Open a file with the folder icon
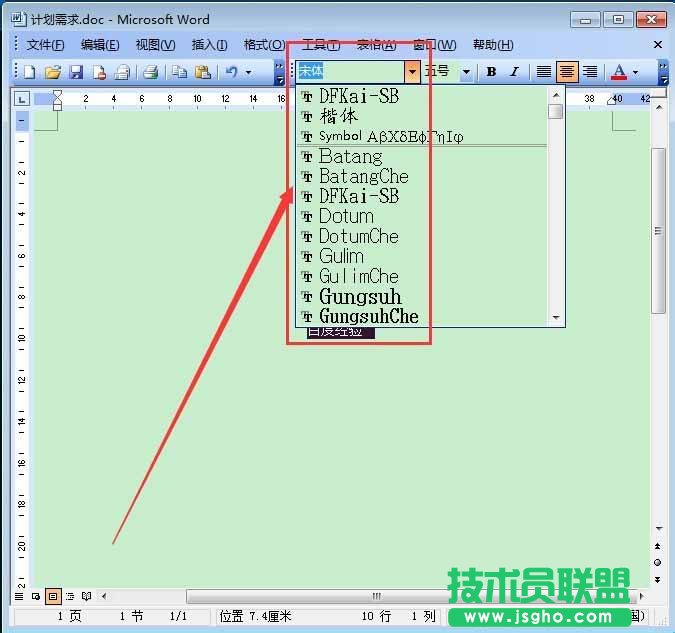Viewport: 675px width, 633px height. [x=53, y=72]
